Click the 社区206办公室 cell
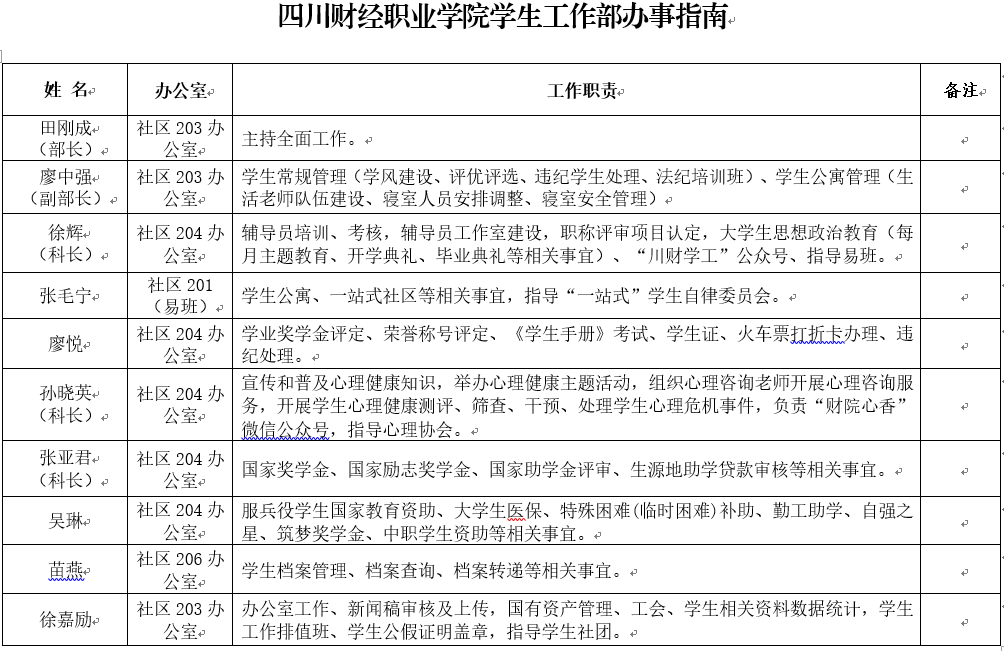The image size is (1004, 651). [x=180, y=570]
